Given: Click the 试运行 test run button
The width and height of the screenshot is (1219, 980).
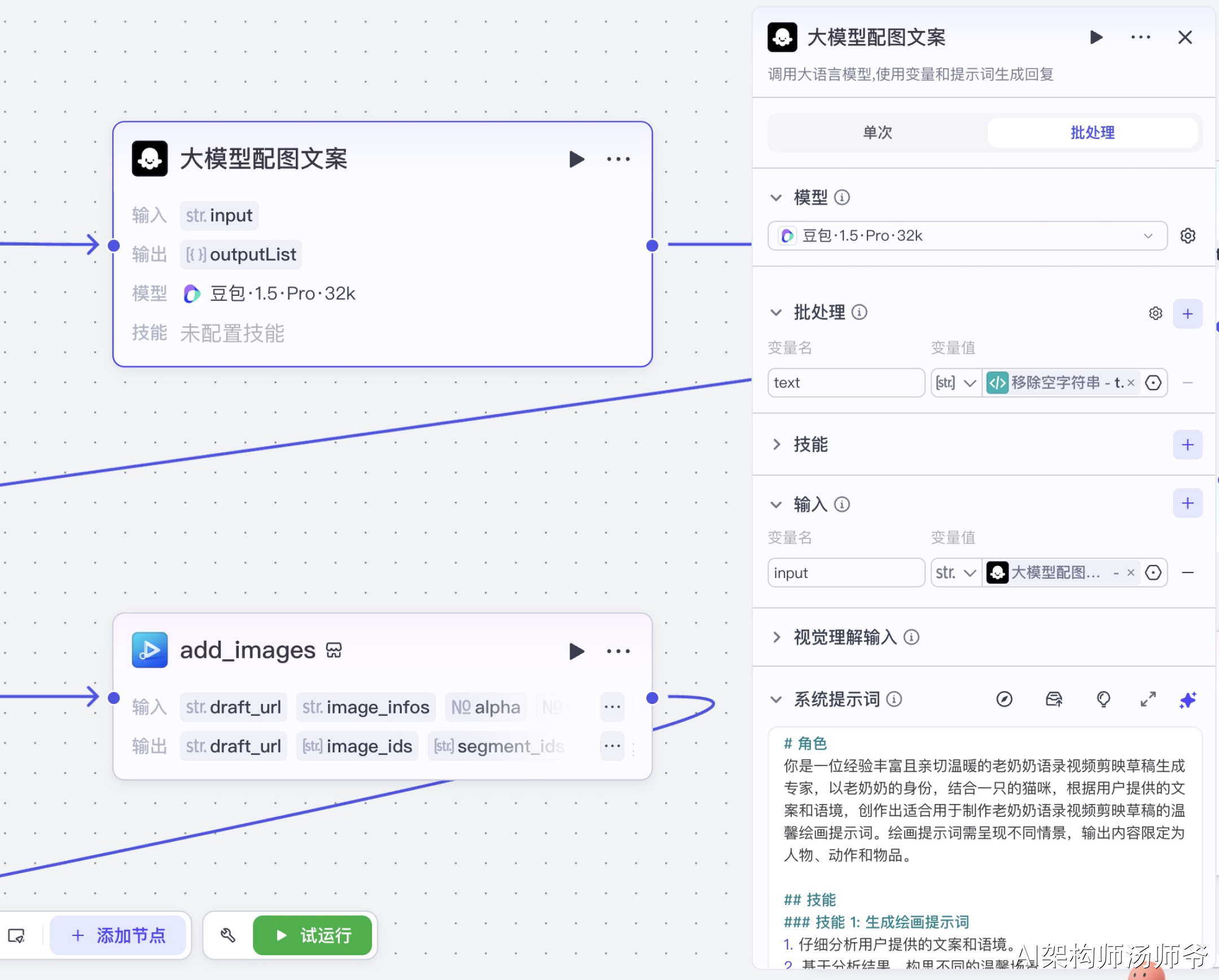Looking at the screenshot, I should click(x=312, y=935).
